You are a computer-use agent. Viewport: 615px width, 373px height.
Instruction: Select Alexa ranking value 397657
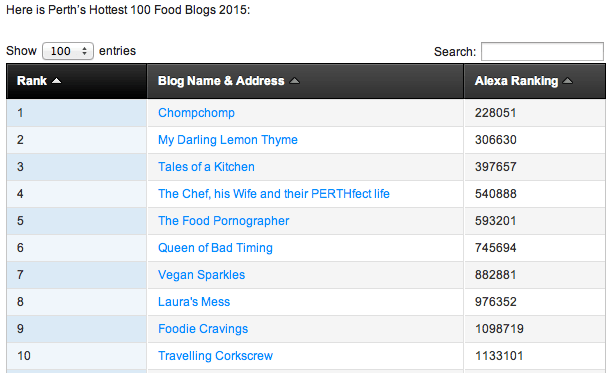coord(496,167)
